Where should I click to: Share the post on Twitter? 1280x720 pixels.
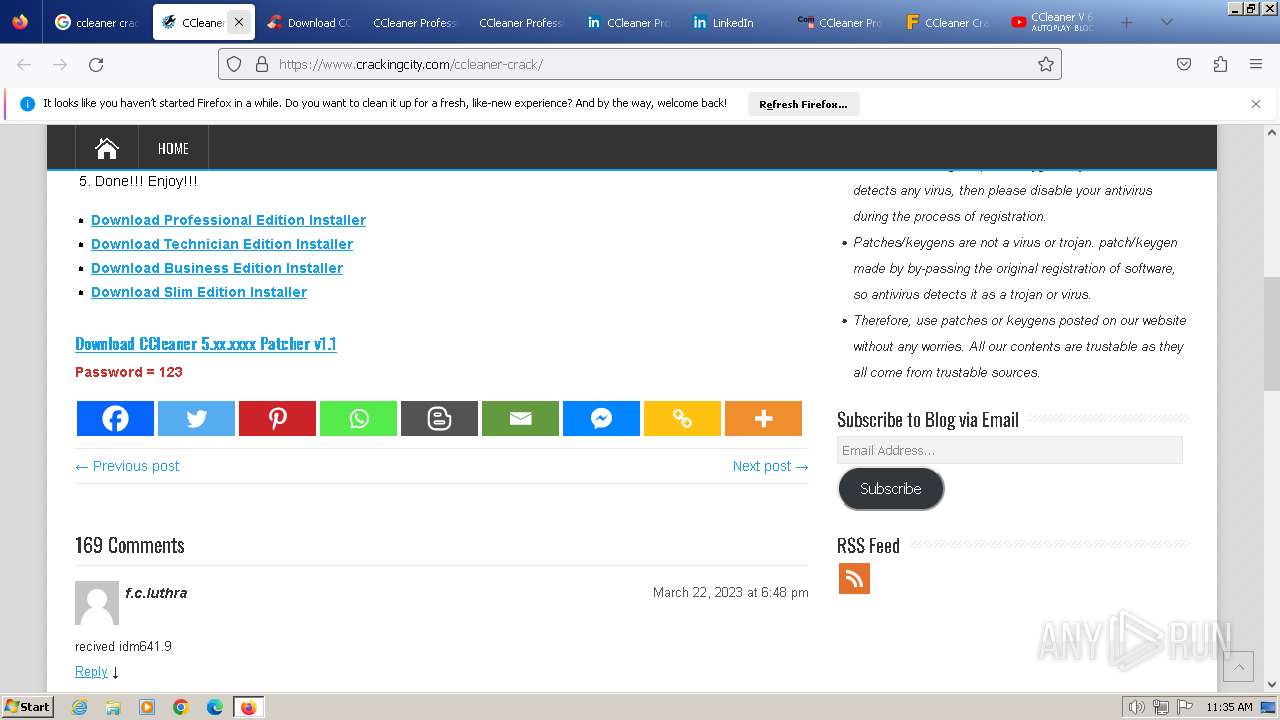click(196, 419)
